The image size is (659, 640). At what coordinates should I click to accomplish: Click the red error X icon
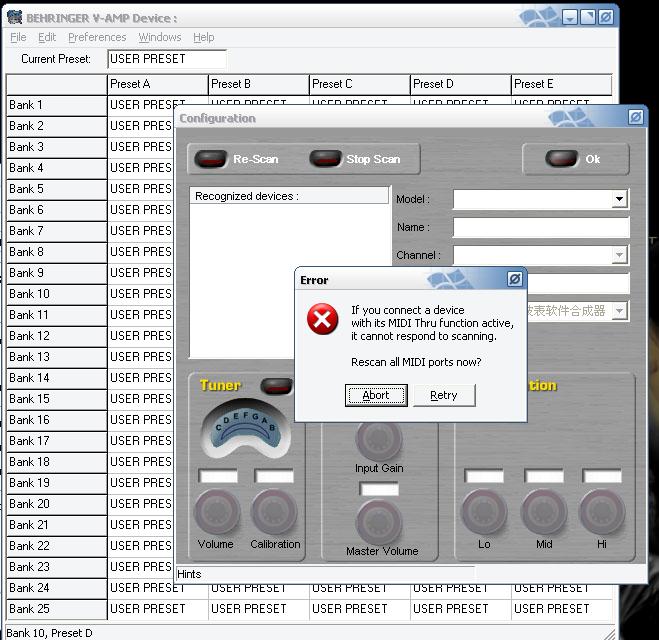tap(321, 320)
